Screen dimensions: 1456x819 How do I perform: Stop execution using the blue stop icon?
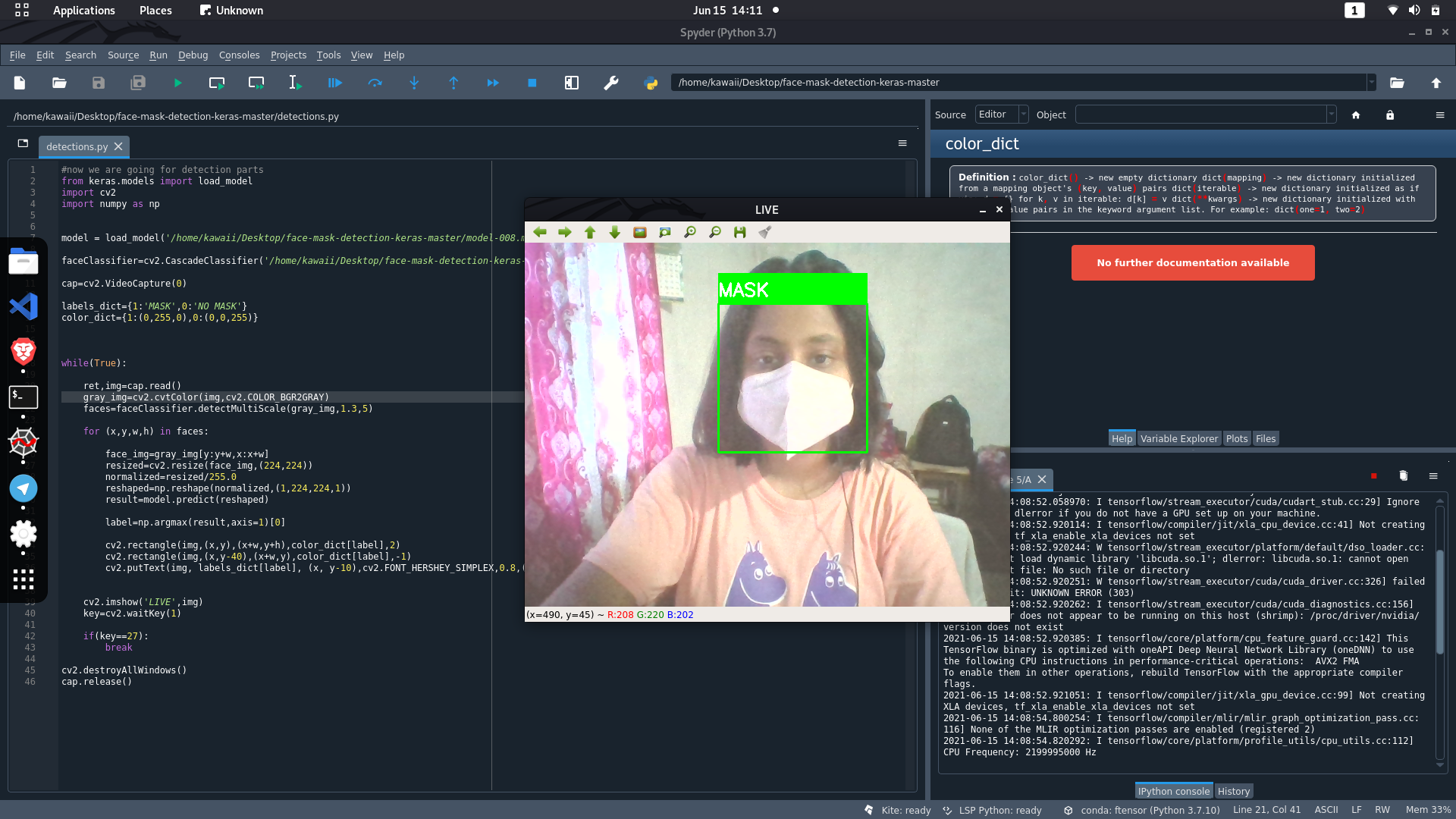click(x=532, y=83)
